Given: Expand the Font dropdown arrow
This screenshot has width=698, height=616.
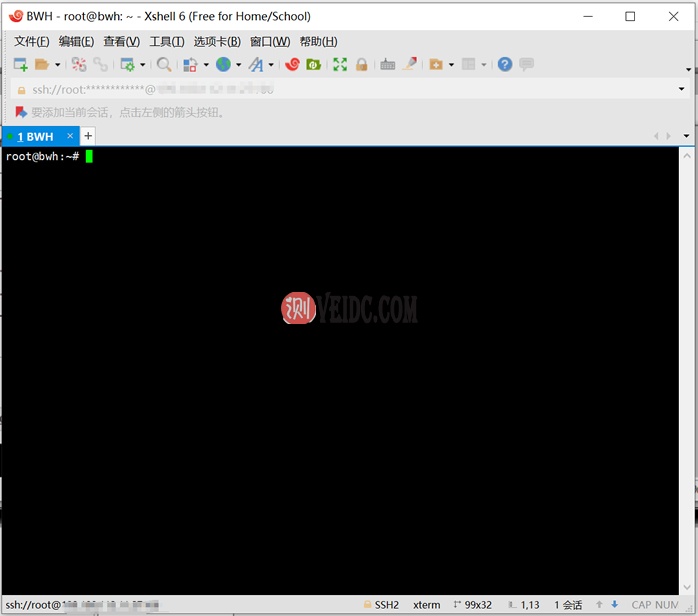Looking at the screenshot, I should [x=271, y=65].
